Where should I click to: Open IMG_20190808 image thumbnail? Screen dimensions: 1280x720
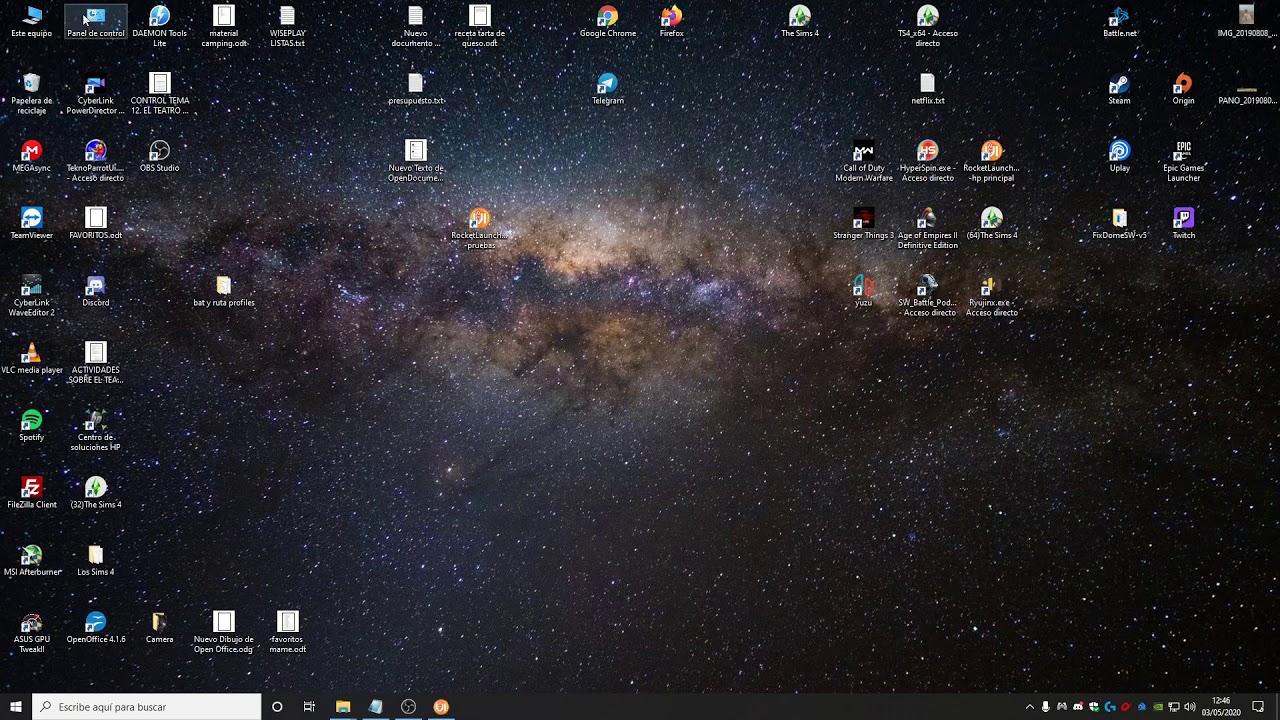pyautogui.click(x=1247, y=22)
